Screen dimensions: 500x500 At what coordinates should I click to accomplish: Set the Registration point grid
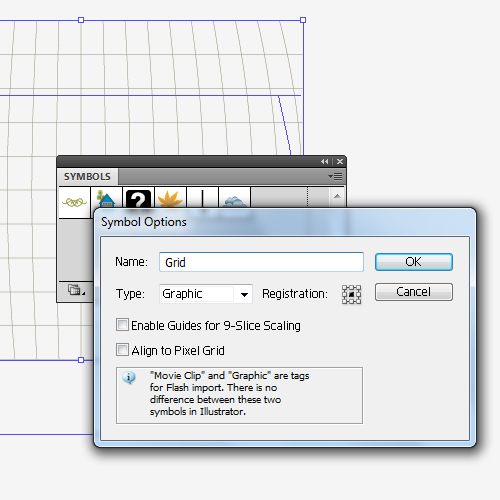351,294
